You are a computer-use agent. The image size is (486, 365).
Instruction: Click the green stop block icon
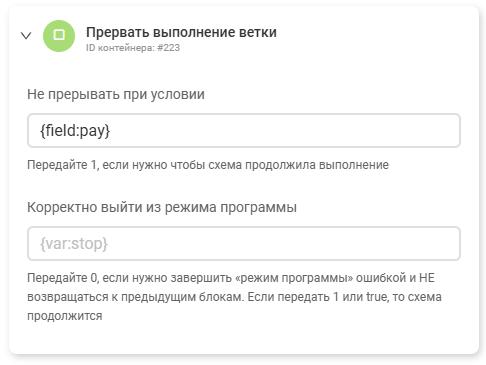59,36
